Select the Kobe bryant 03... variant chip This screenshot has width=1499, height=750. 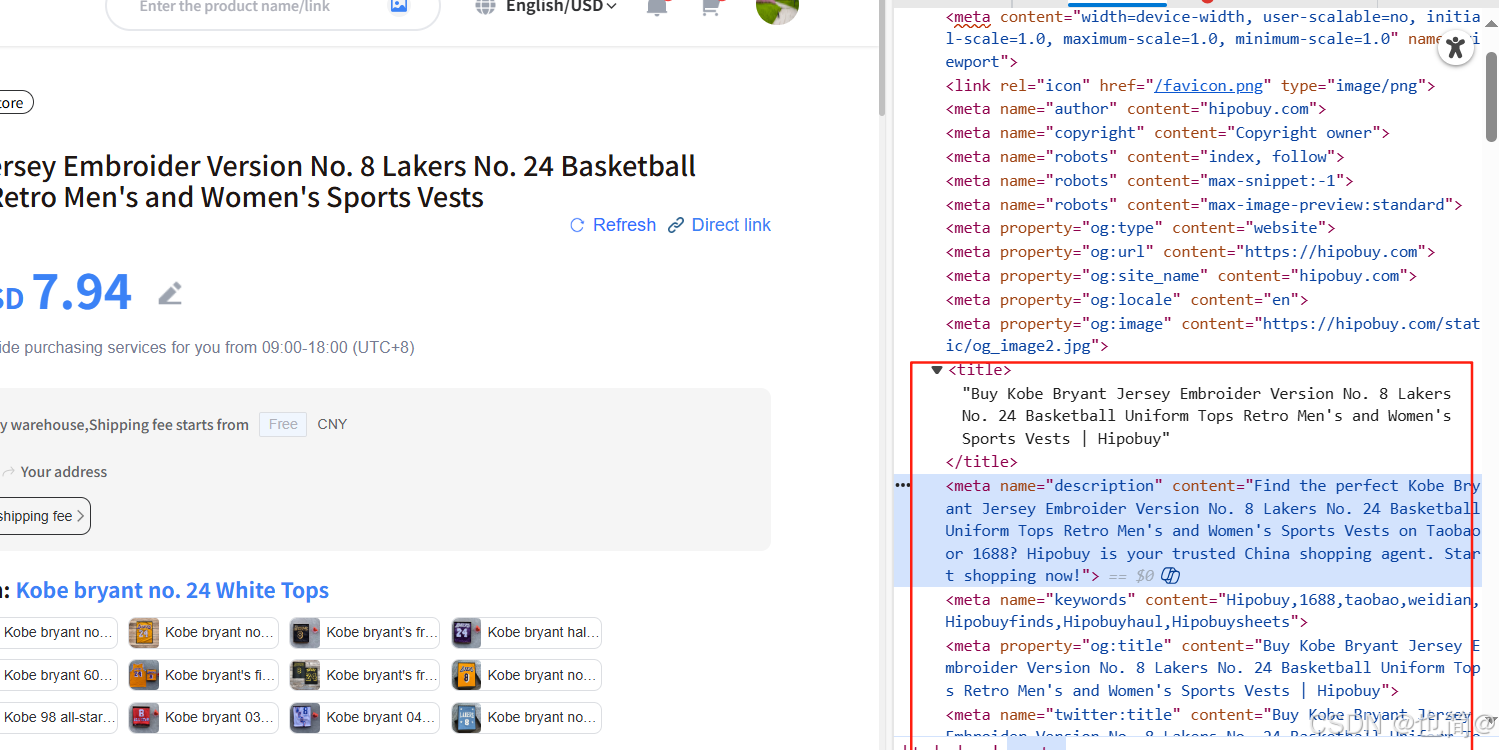click(204, 717)
